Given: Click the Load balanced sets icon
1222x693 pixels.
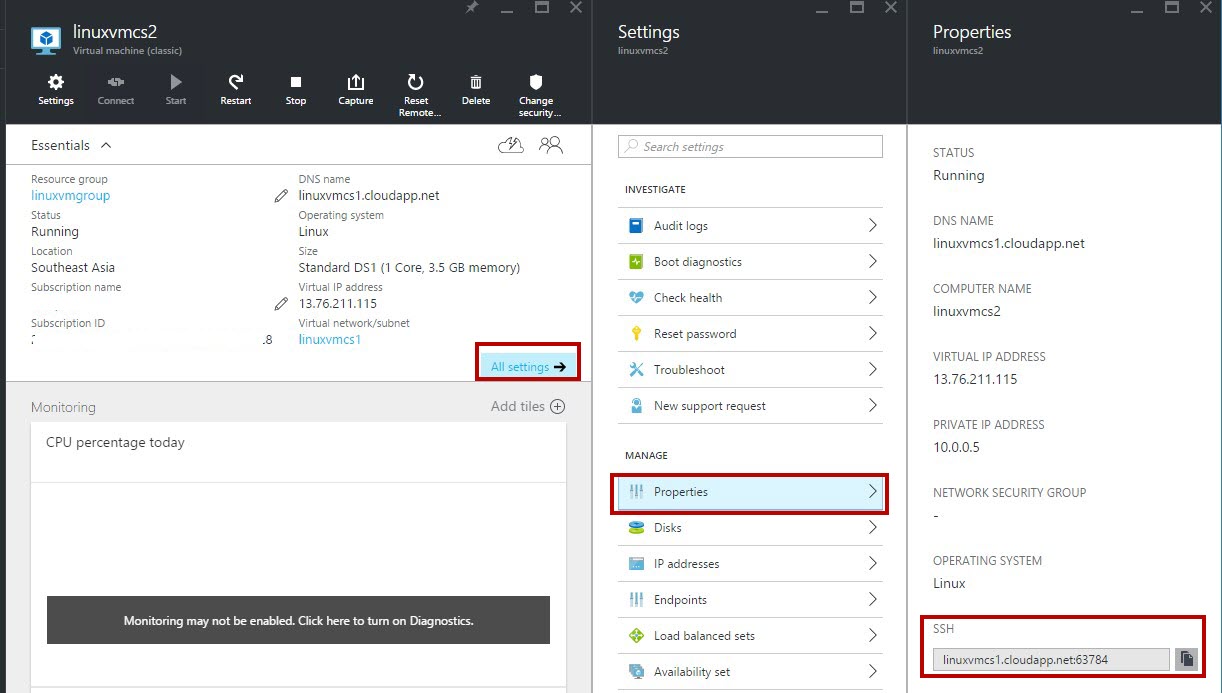Looking at the screenshot, I should (x=636, y=636).
